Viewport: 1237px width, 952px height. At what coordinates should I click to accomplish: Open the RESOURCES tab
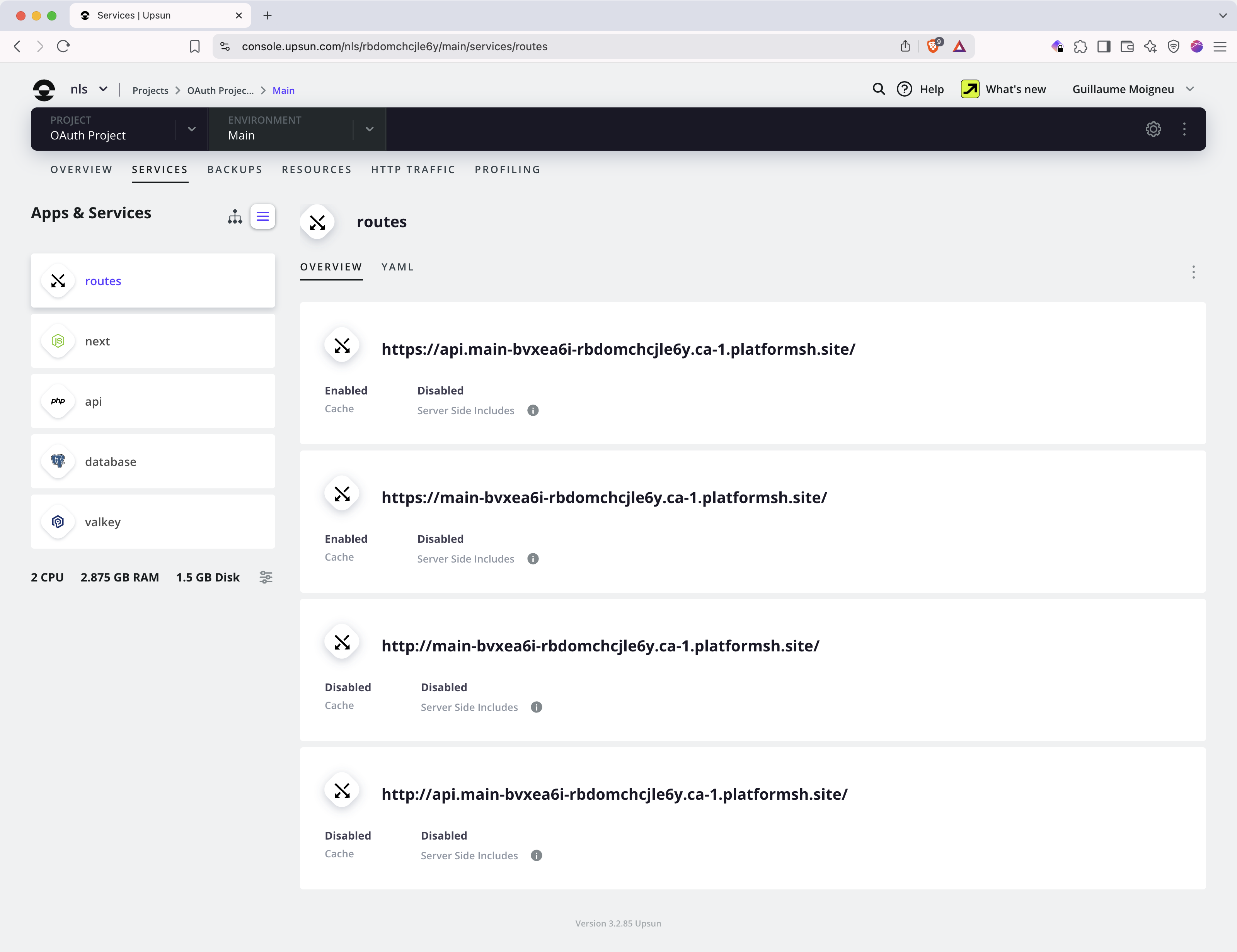[x=317, y=169]
